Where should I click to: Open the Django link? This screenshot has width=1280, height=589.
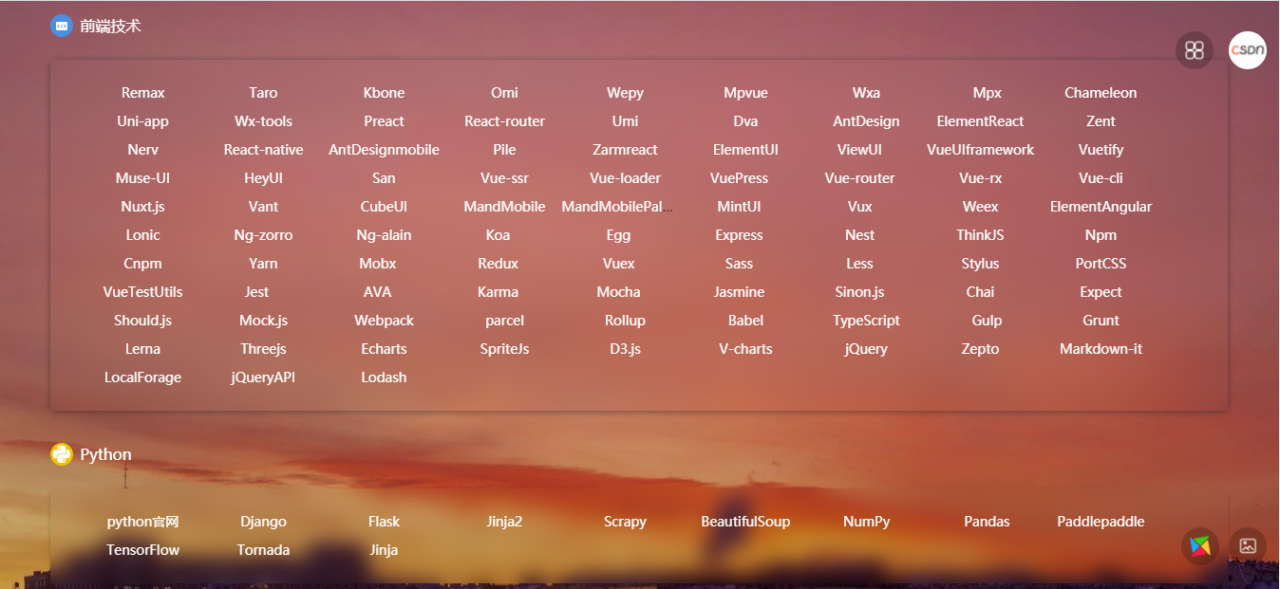pyautogui.click(x=263, y=522)
